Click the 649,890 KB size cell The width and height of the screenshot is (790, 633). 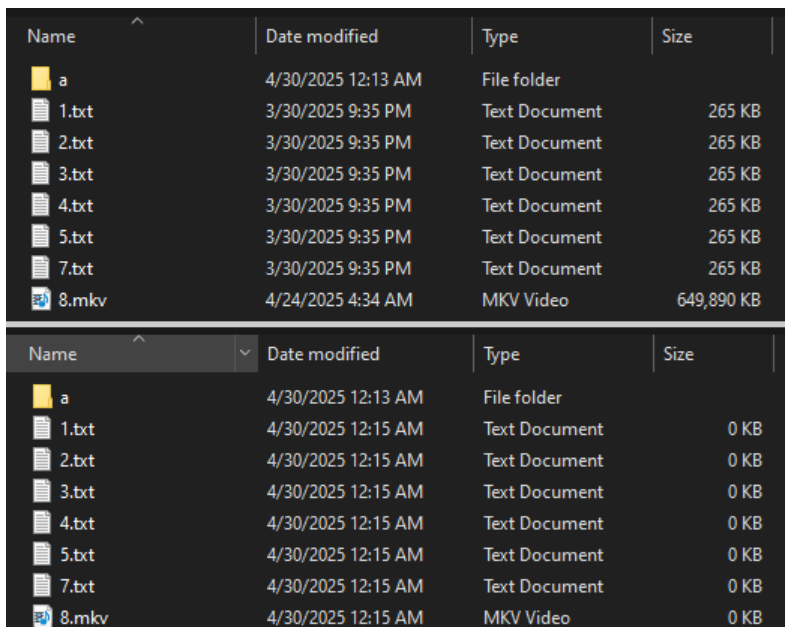(717, 299)
